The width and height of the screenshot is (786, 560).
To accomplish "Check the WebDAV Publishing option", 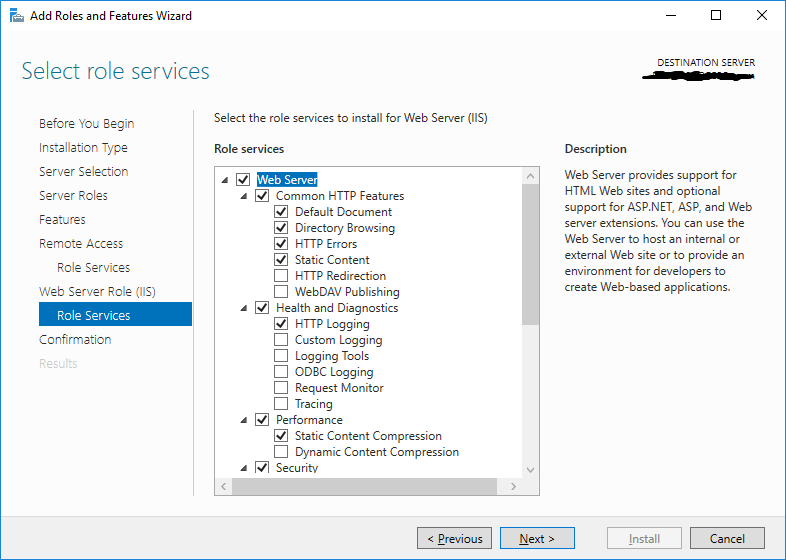I will [x=281, y=292].
